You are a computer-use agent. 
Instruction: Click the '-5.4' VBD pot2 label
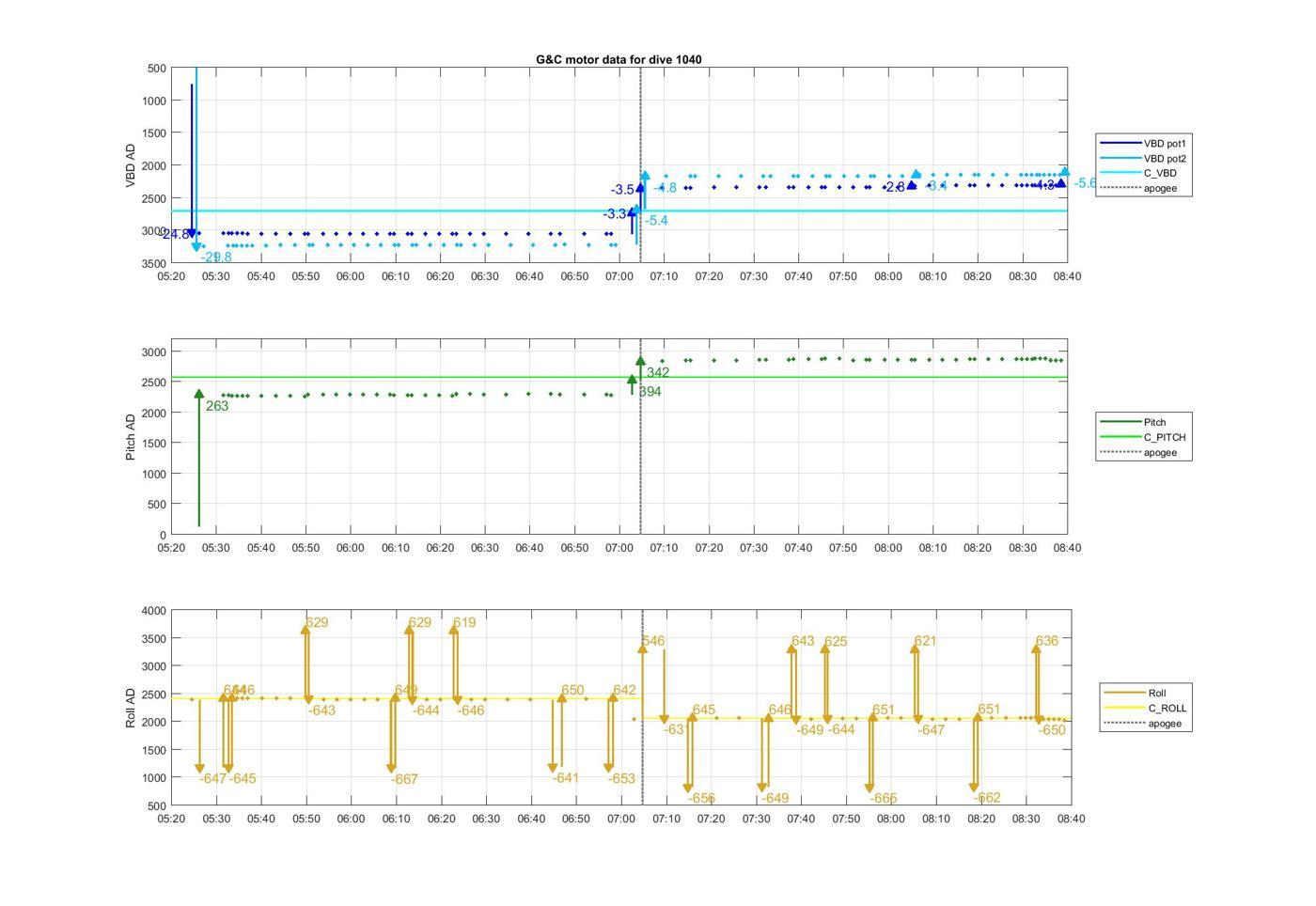click(656, 221)
